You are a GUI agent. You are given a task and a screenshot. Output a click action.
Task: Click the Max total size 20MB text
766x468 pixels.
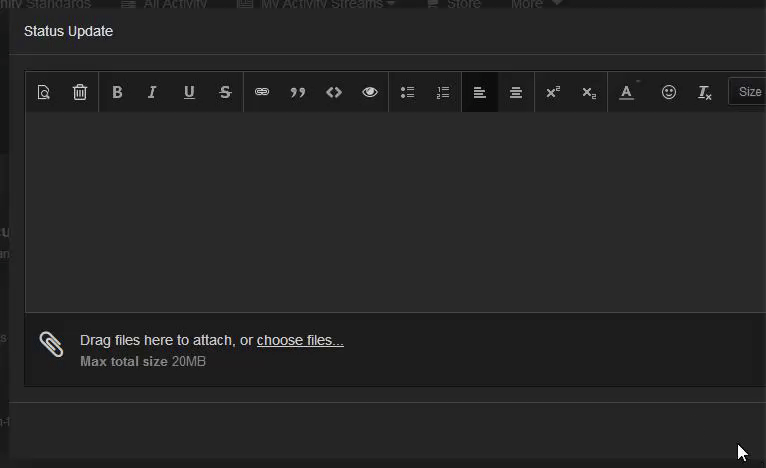pyautogui.click(x=143, y=362)
